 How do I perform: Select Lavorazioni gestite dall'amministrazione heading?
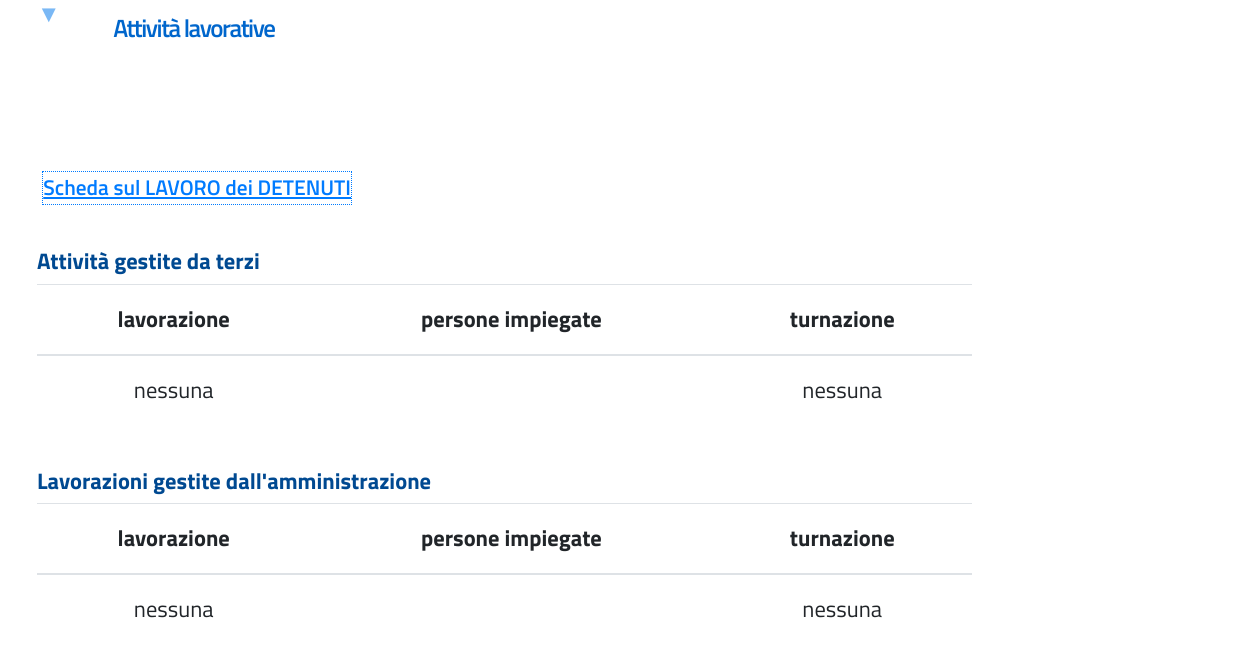tap(234, 482)
